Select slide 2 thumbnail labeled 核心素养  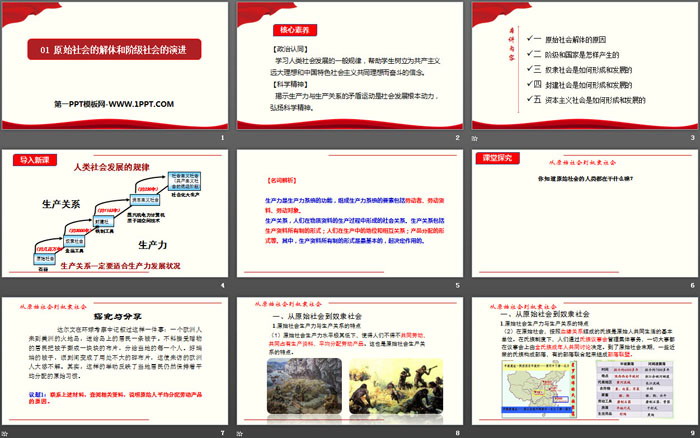[x=350, y=66]
